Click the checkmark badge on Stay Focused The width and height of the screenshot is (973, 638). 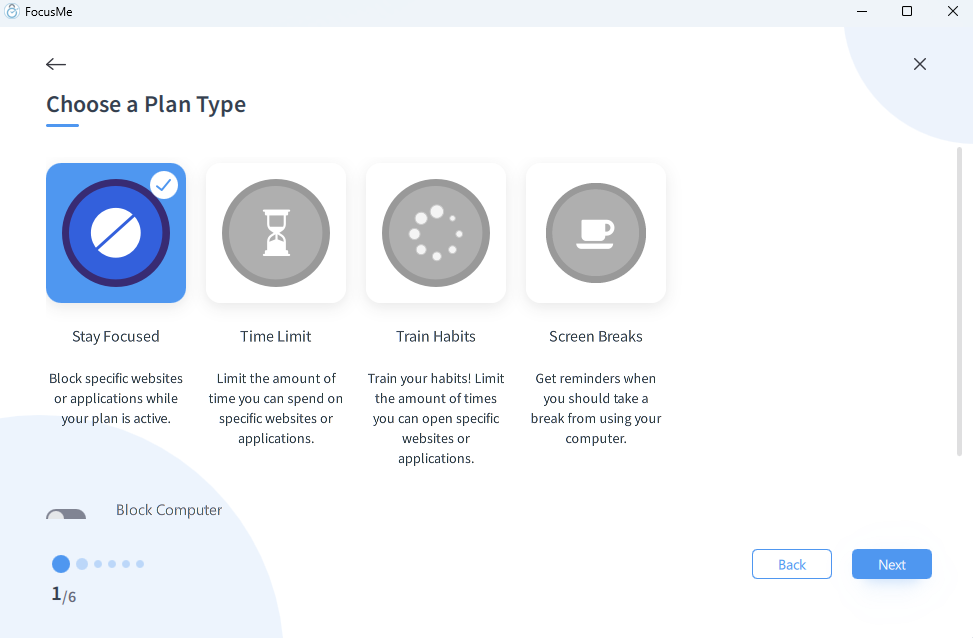pos(164,185)
